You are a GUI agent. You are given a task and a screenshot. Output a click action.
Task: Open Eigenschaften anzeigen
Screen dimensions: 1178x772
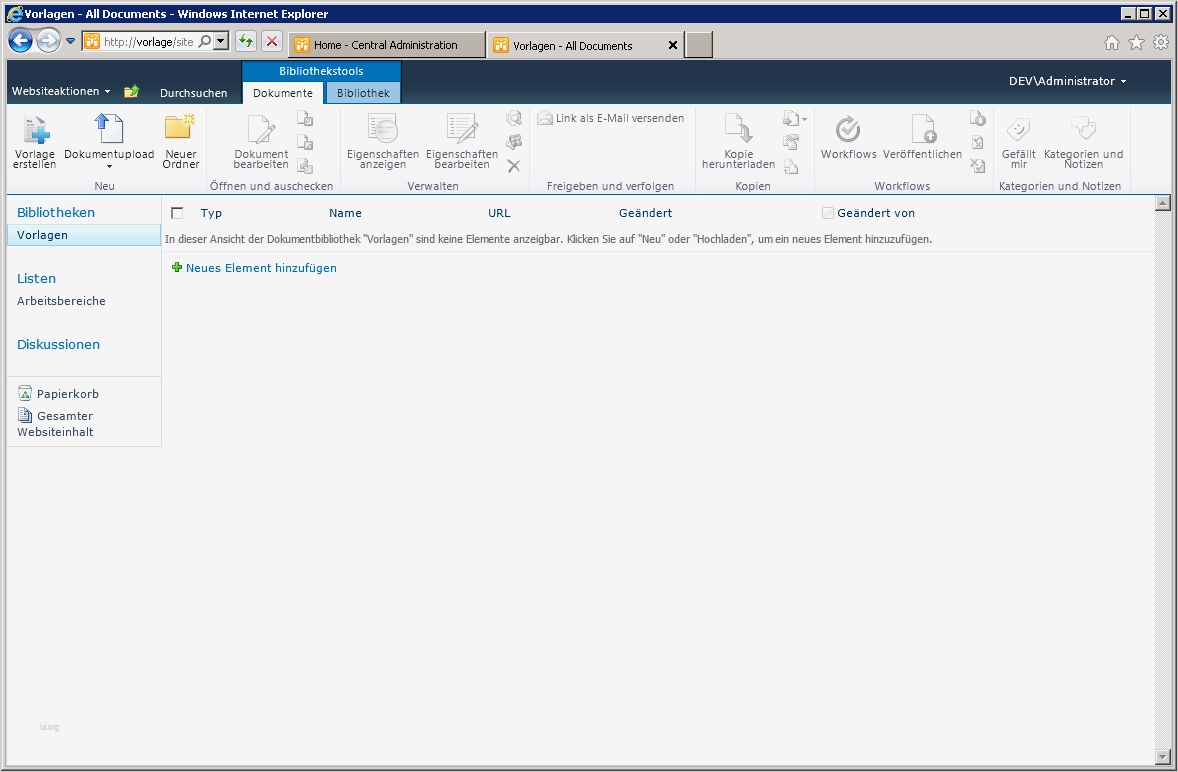[383, 141]
